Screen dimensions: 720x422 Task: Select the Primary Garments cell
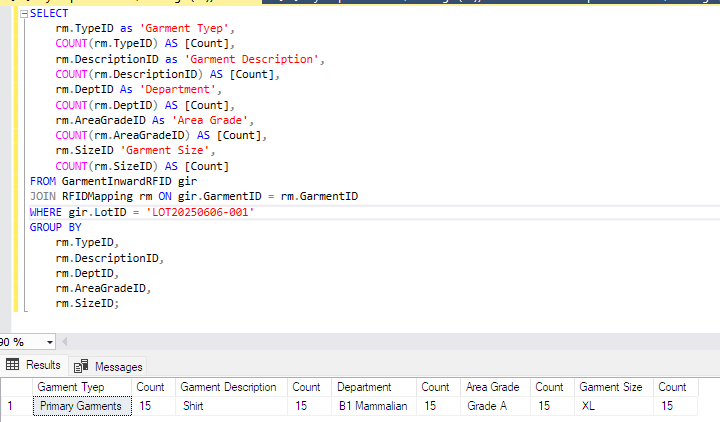(80, 406)
